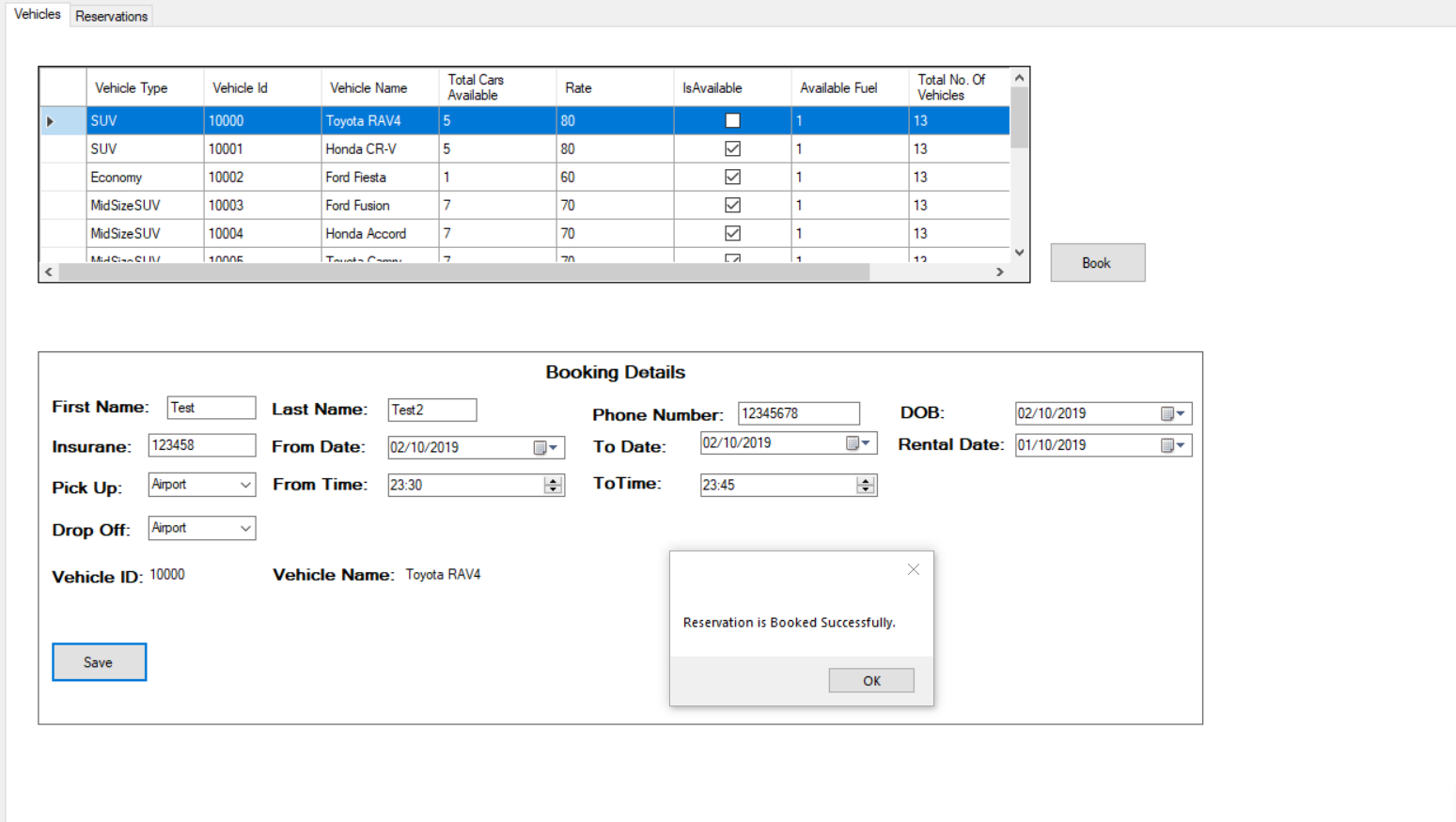Click the vehicle grid's vertical scrollbar thumb

[1019, 117]
